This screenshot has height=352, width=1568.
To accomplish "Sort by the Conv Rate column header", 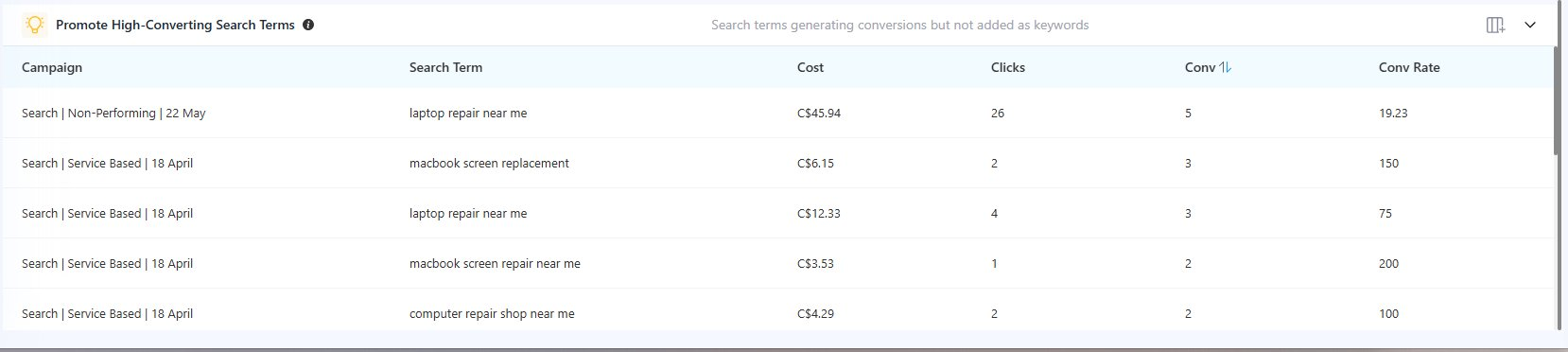I will 1409,67.
